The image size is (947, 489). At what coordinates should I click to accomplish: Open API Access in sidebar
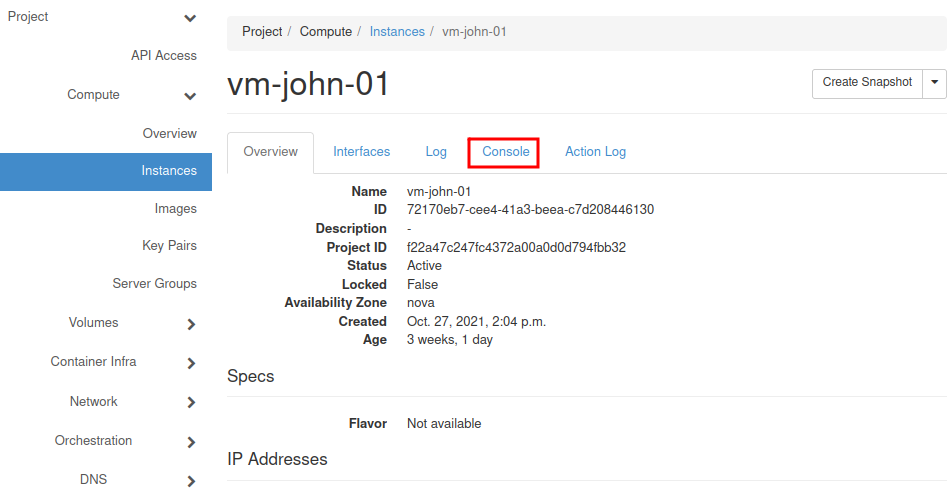tap(164, 56)
